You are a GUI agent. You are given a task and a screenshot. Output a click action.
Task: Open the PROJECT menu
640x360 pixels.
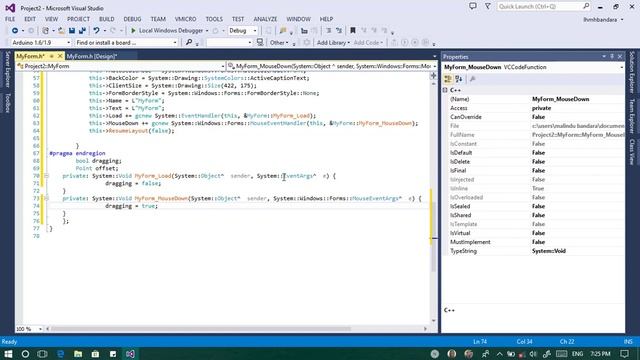coord(78,19)
